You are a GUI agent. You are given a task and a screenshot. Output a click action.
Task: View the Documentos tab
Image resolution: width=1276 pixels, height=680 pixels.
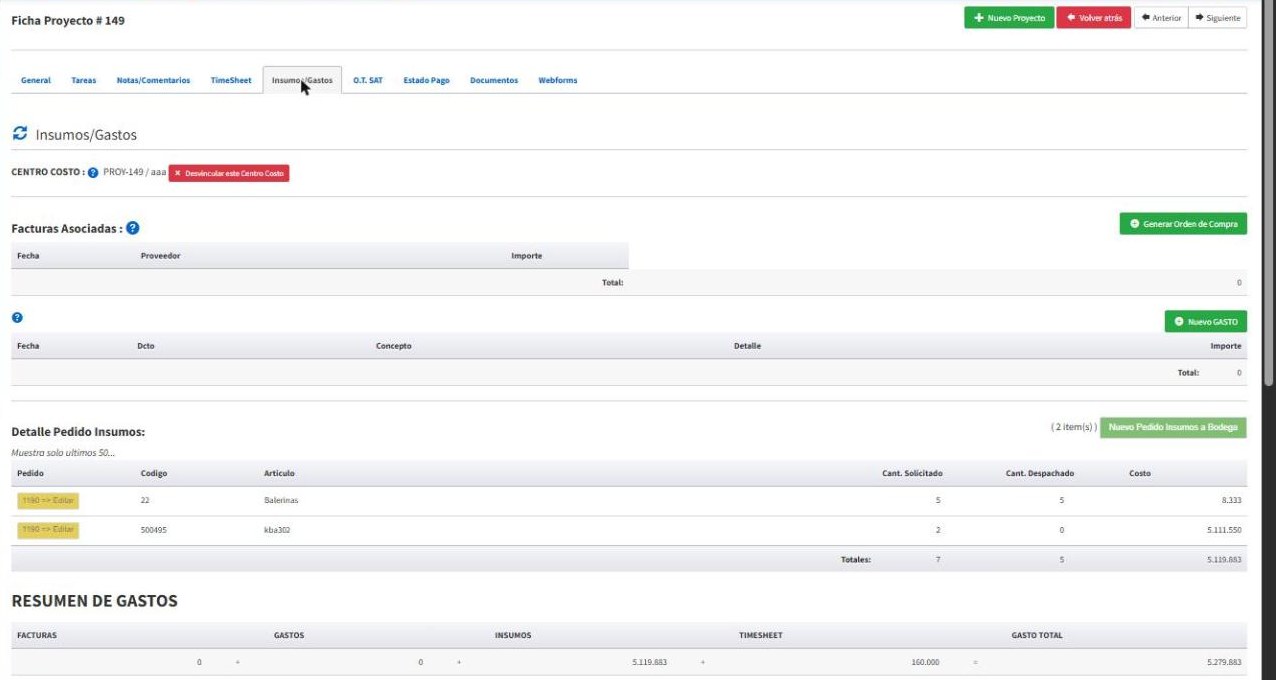[x=494, y=80]
